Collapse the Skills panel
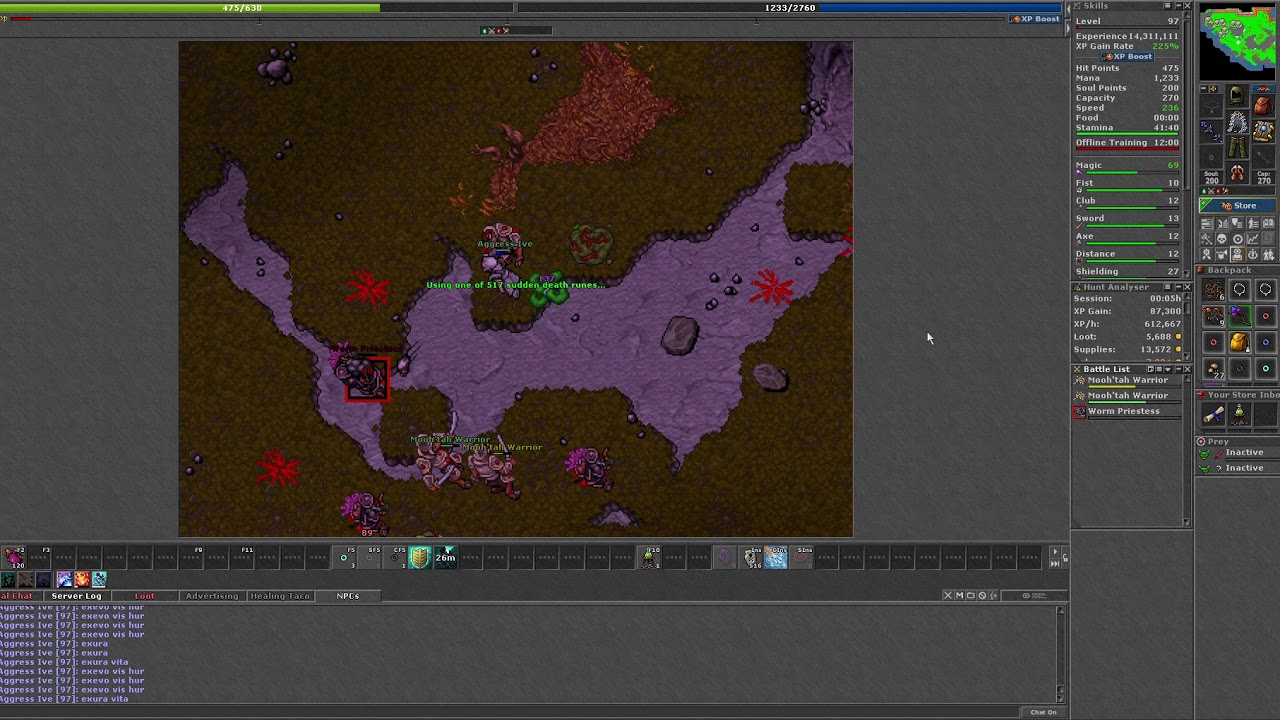The height and width of the screenshot is (720, 1280). tap(1178, 6)
